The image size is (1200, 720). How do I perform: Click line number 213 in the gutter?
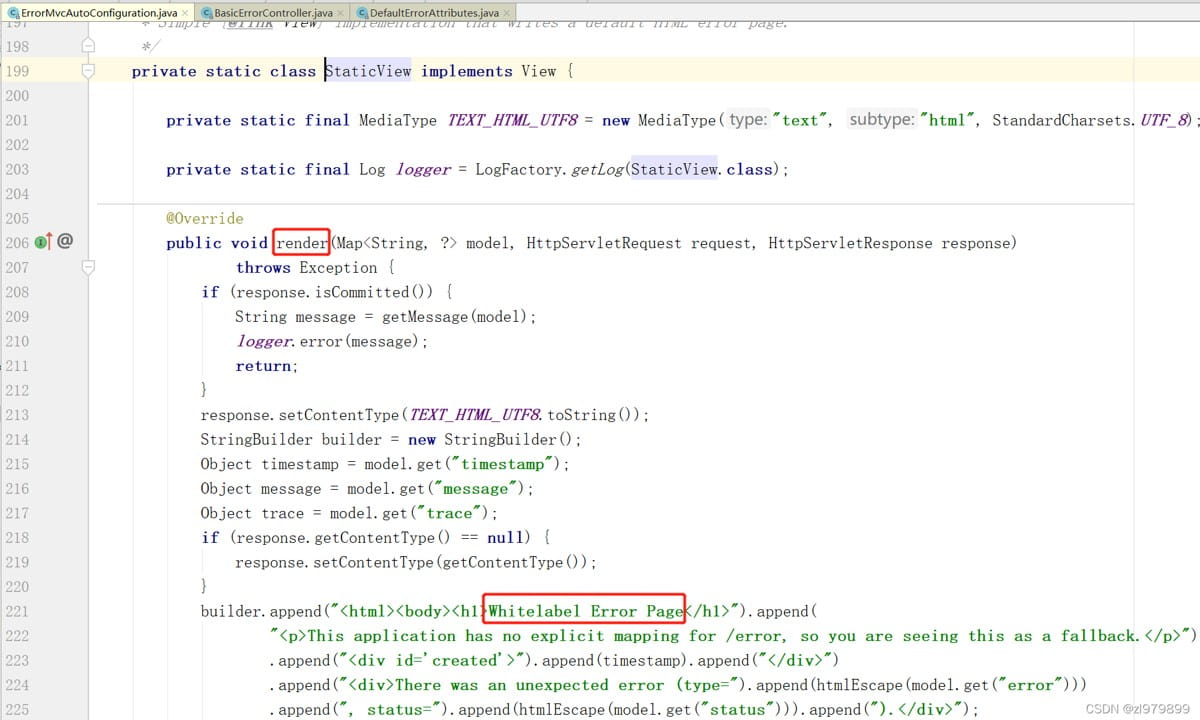[17, 414]
